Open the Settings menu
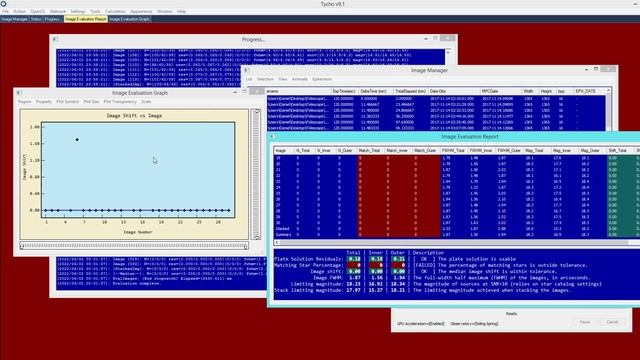 coord(78,11)
